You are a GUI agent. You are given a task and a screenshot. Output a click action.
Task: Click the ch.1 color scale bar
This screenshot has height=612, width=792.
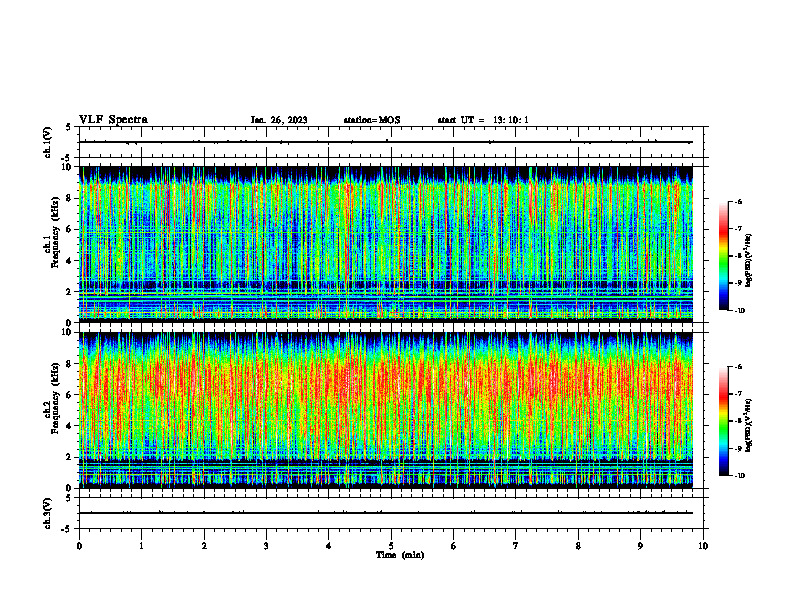723,256
